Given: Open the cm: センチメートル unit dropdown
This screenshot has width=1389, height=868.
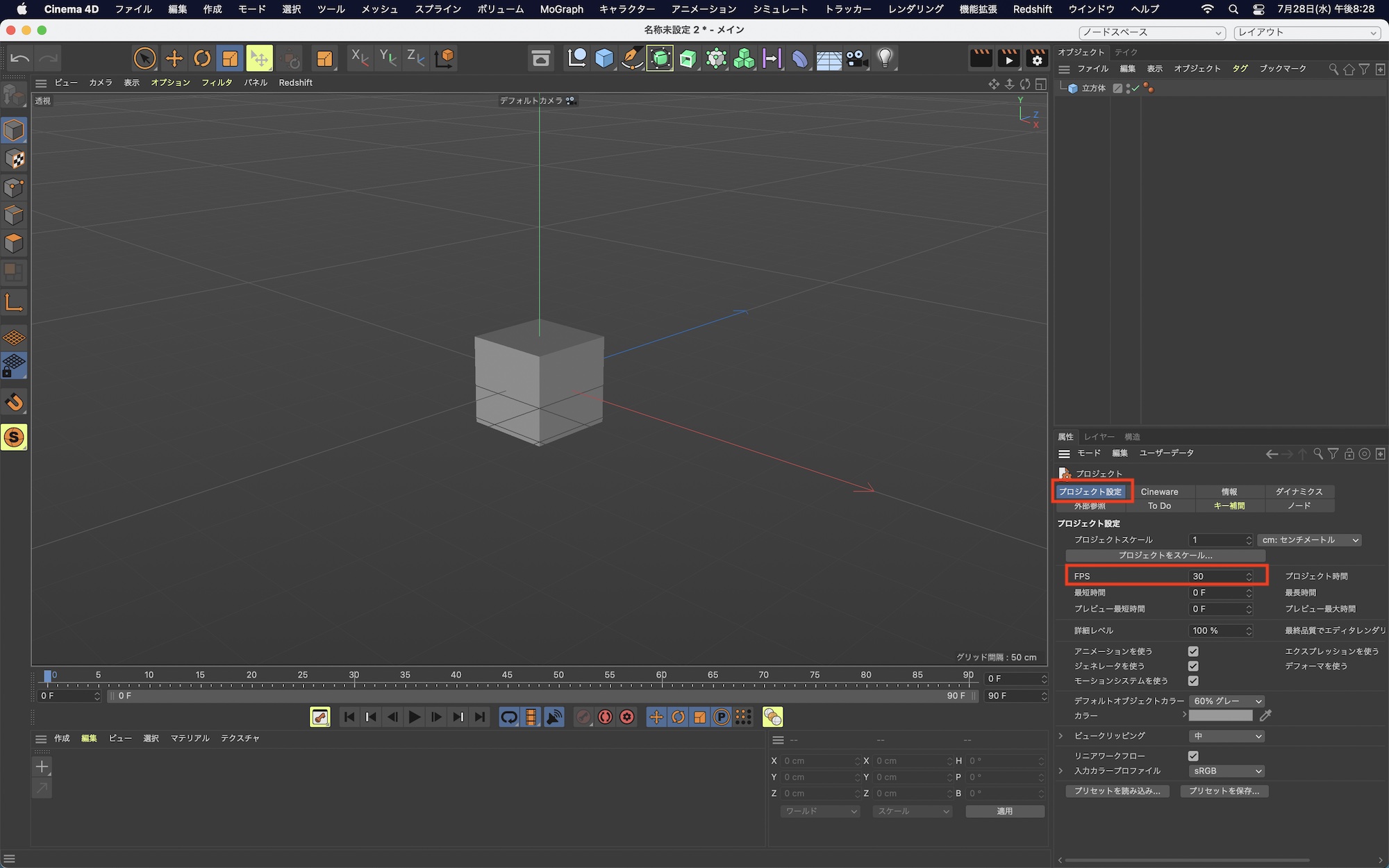Looking at the screenshot, I should [x=1309, y=540].
